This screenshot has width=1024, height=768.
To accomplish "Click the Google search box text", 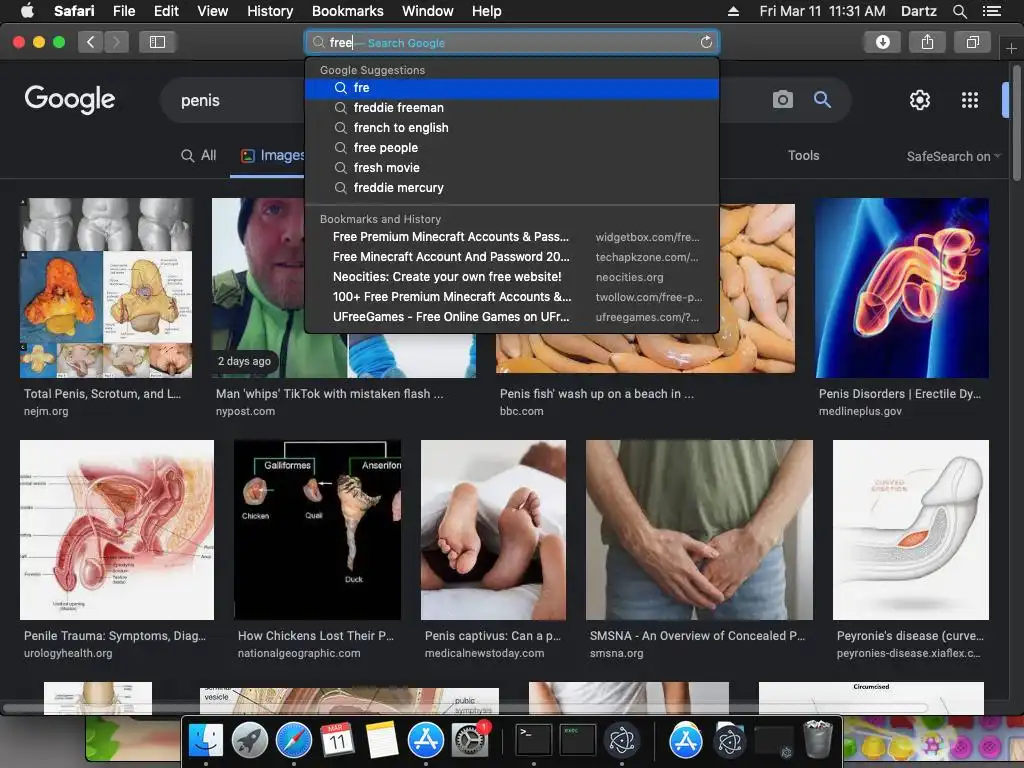I will [x=200, y=101].
